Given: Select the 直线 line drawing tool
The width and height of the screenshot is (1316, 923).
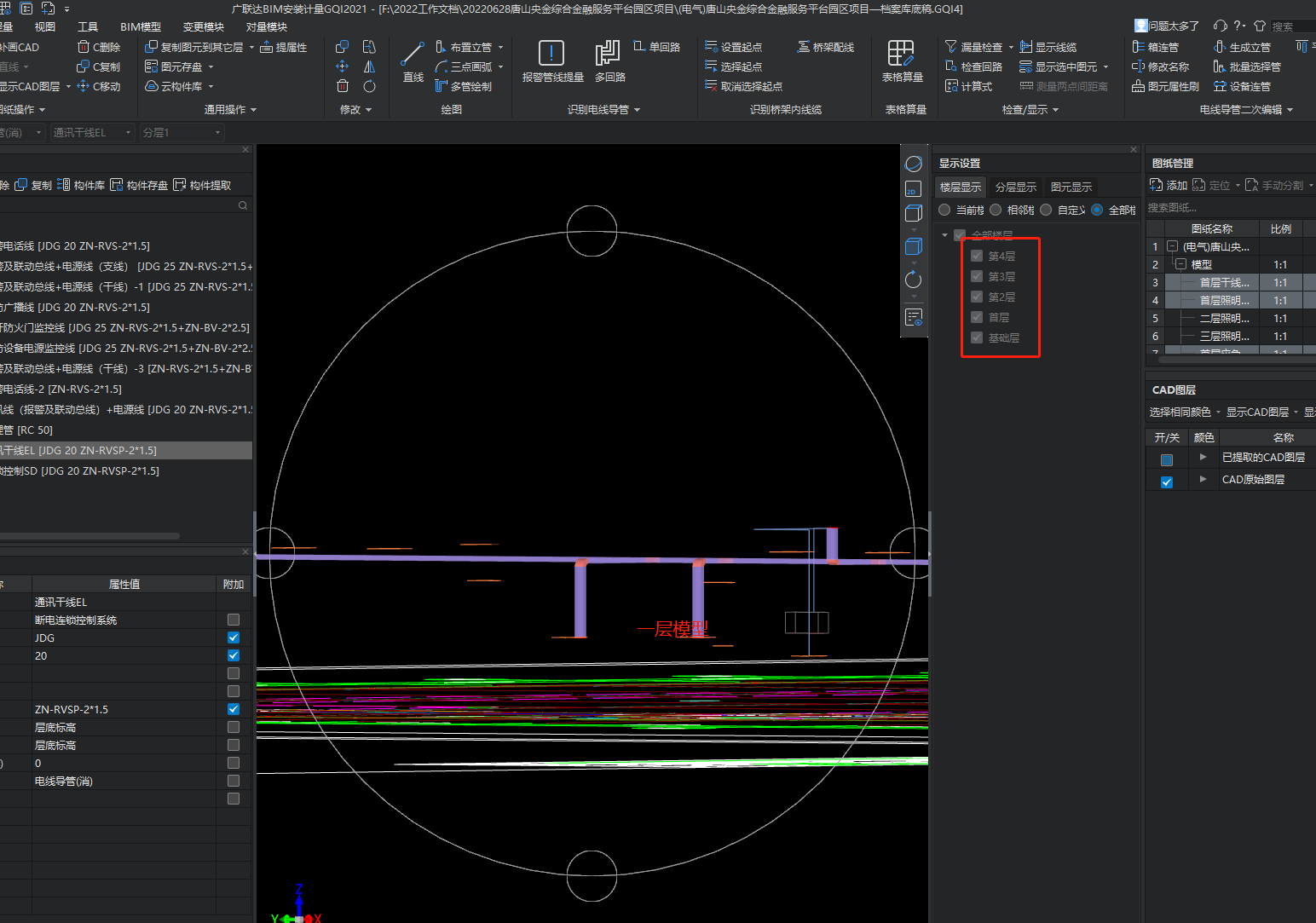Looking at the screenshot, I should (x=413, y=61).
